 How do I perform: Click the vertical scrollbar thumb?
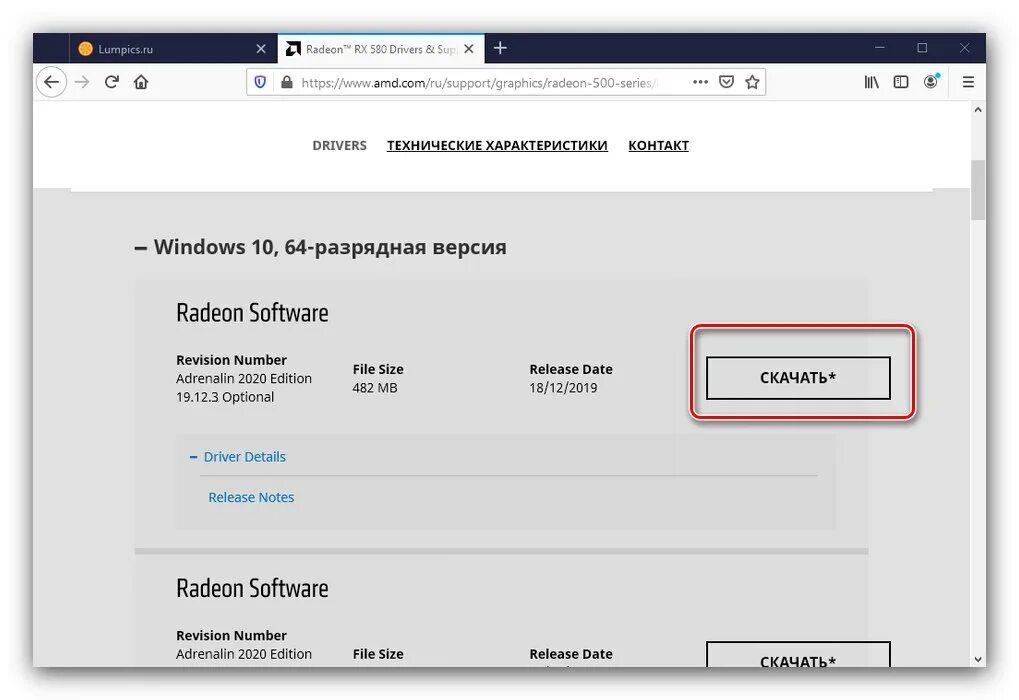click(x=978, y=190)
